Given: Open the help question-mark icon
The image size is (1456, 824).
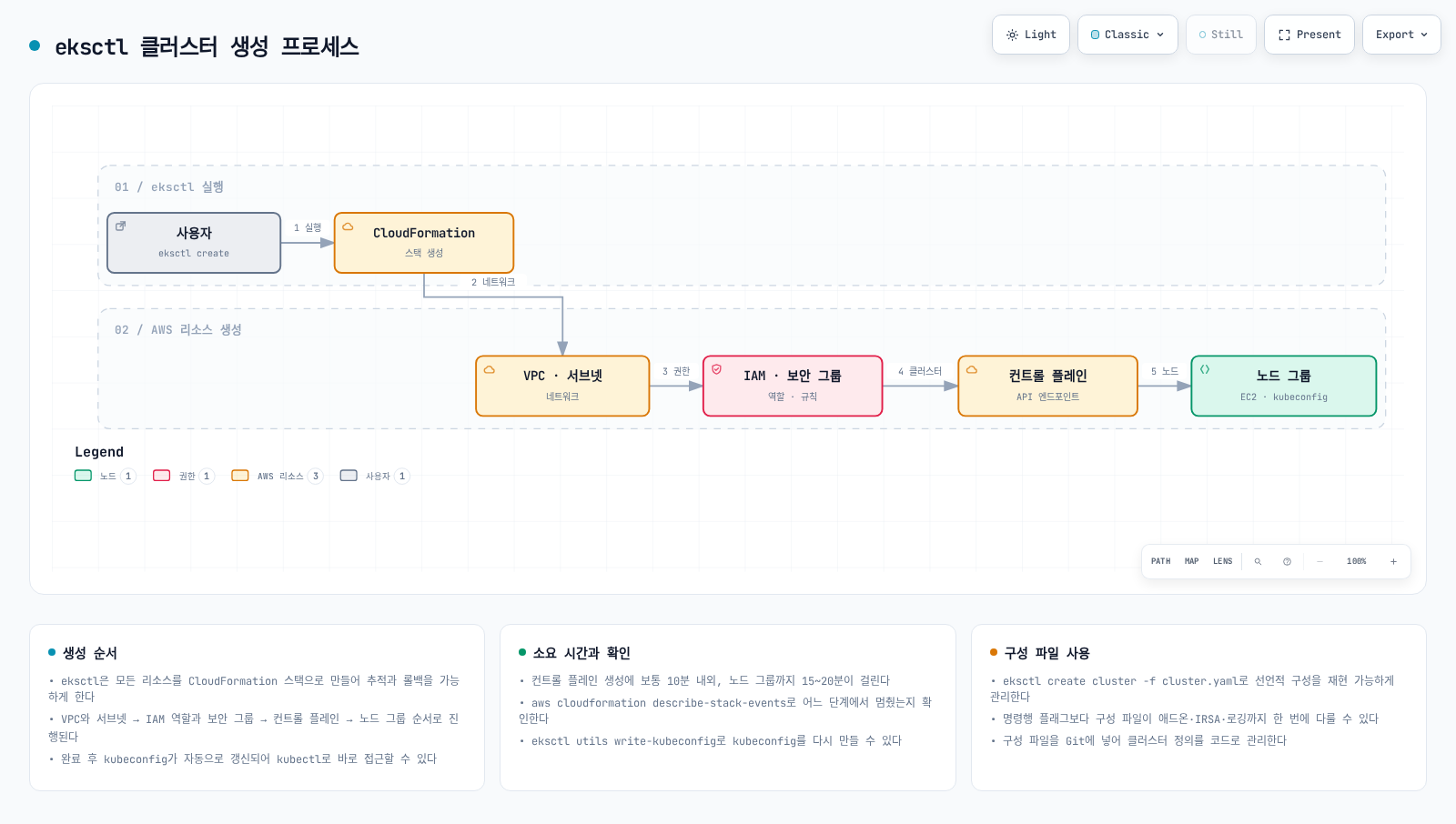Looking at the screenshot, I should point(1287,561).
